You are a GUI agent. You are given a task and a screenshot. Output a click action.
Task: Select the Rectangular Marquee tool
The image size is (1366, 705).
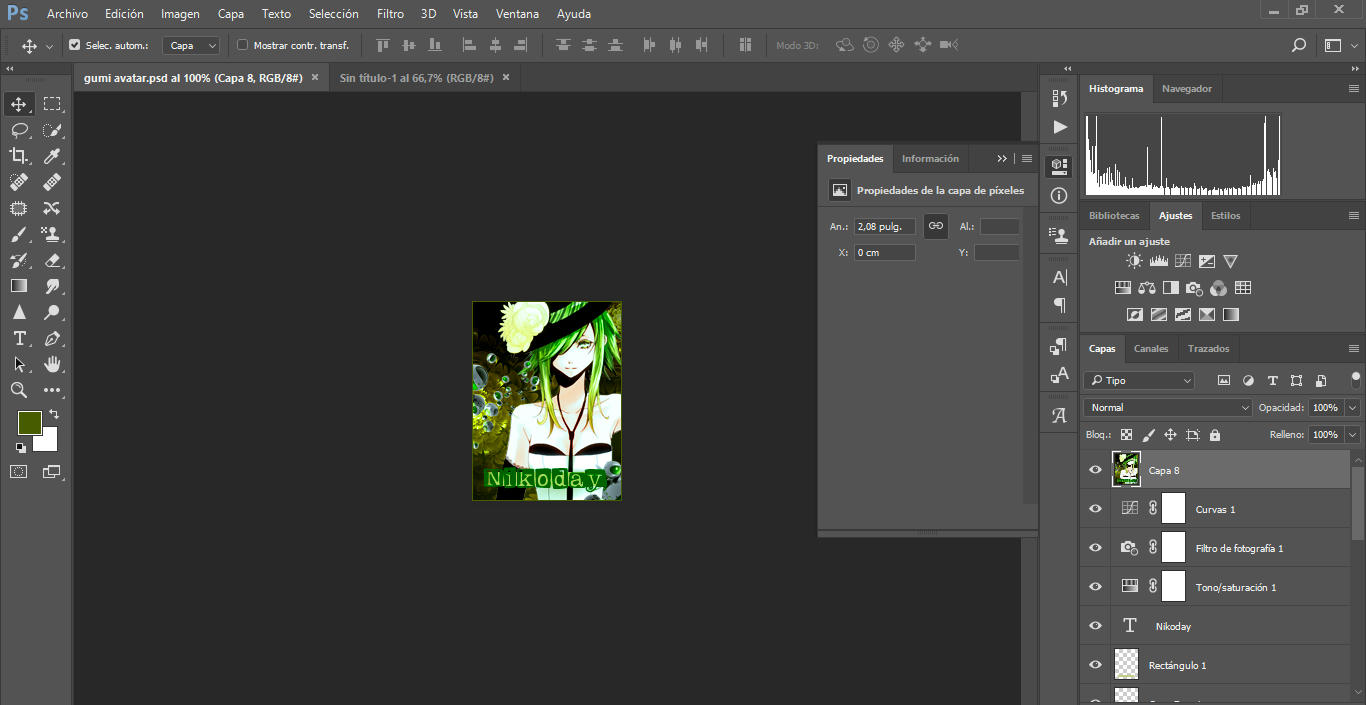(x=52, y=104)
